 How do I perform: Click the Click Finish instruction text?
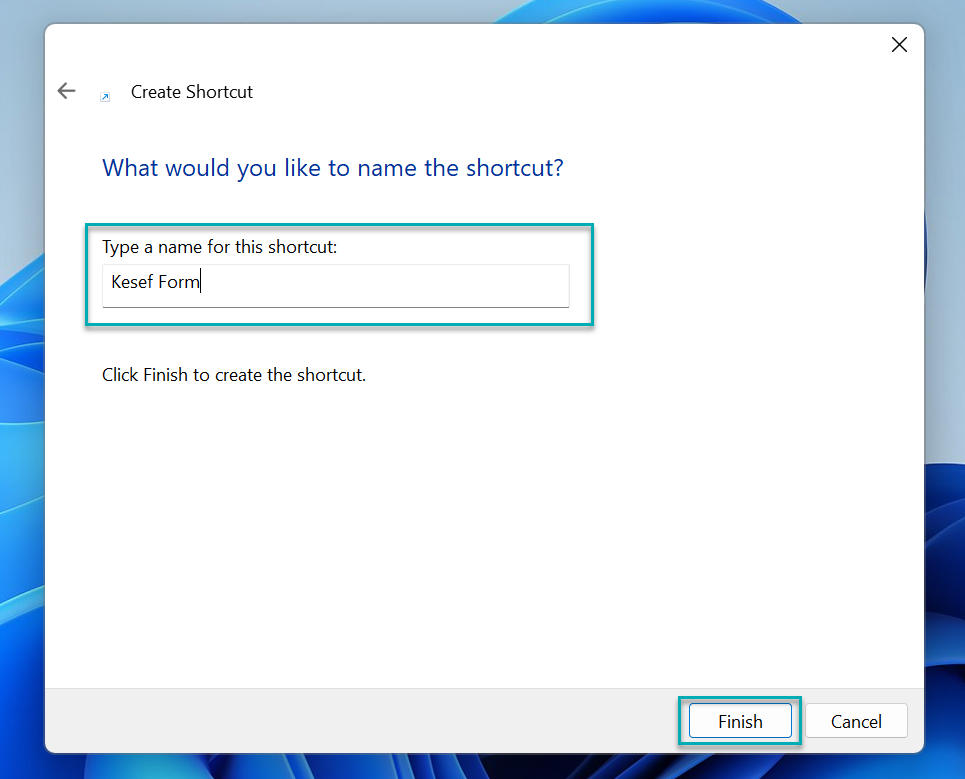(x=234, y=374)
